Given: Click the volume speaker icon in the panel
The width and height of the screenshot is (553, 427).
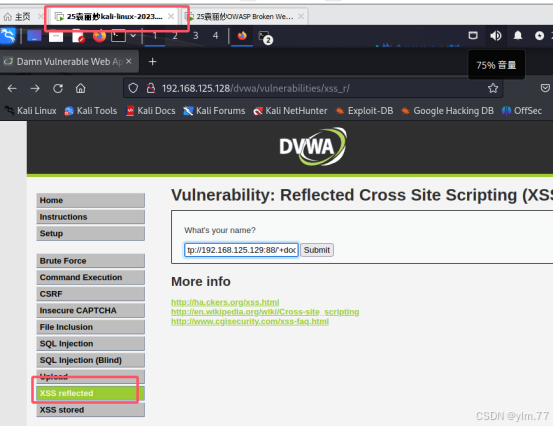Looking at the screenshot, I should point(496,36).
